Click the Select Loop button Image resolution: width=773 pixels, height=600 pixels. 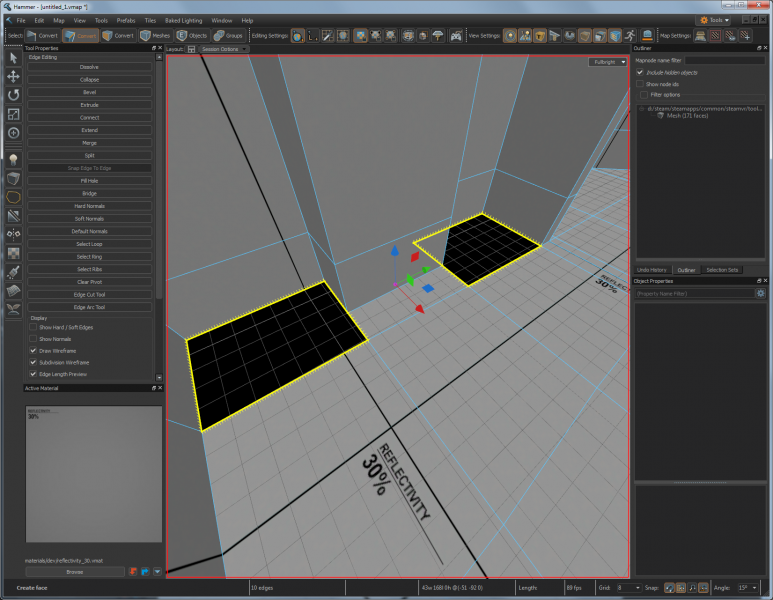pyautogui.click(x=89, y=244)
